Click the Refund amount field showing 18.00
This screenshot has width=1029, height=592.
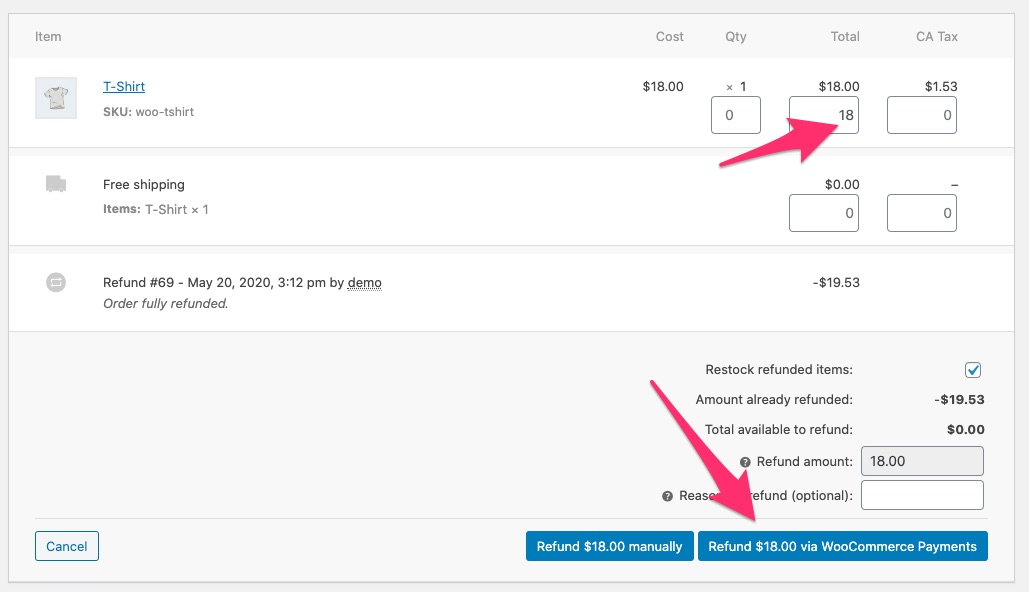pos(921,460)
